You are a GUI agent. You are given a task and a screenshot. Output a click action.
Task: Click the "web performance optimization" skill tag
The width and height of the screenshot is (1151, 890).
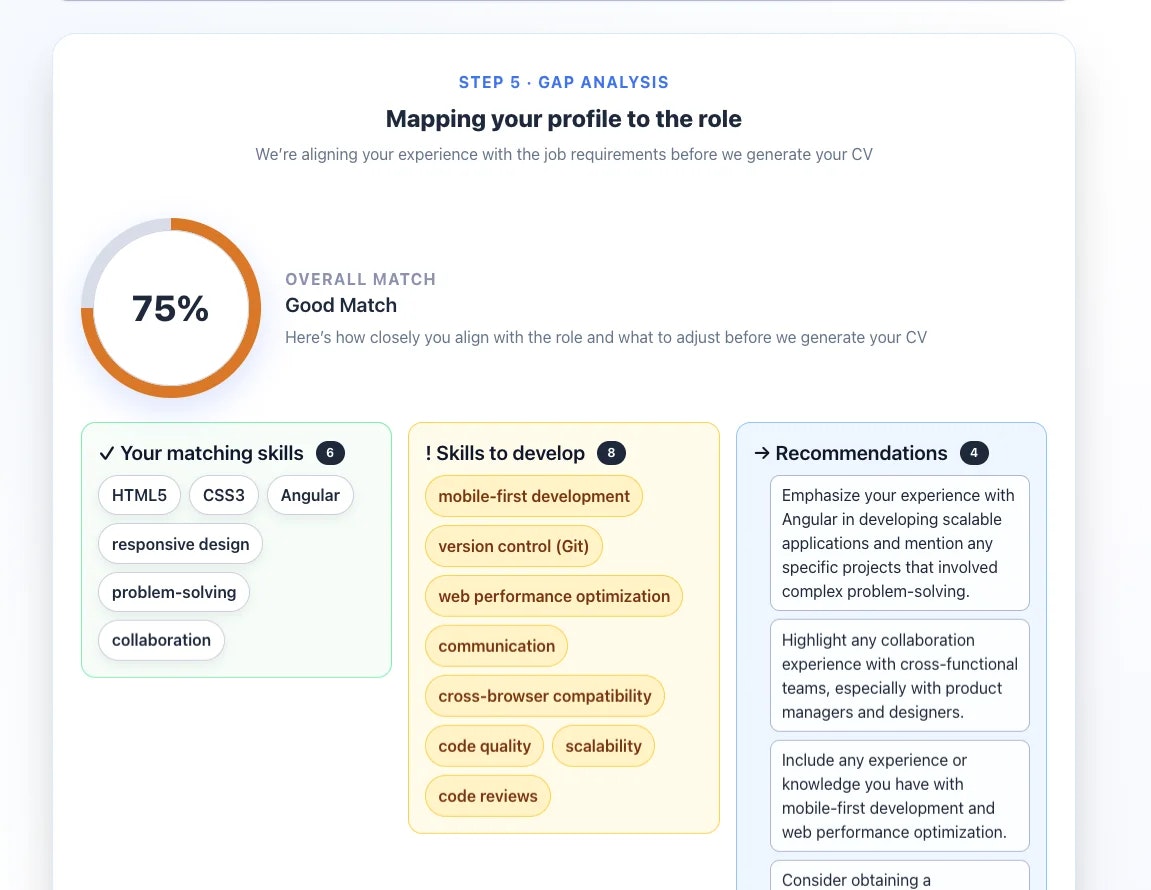click(x=553, y=595)
